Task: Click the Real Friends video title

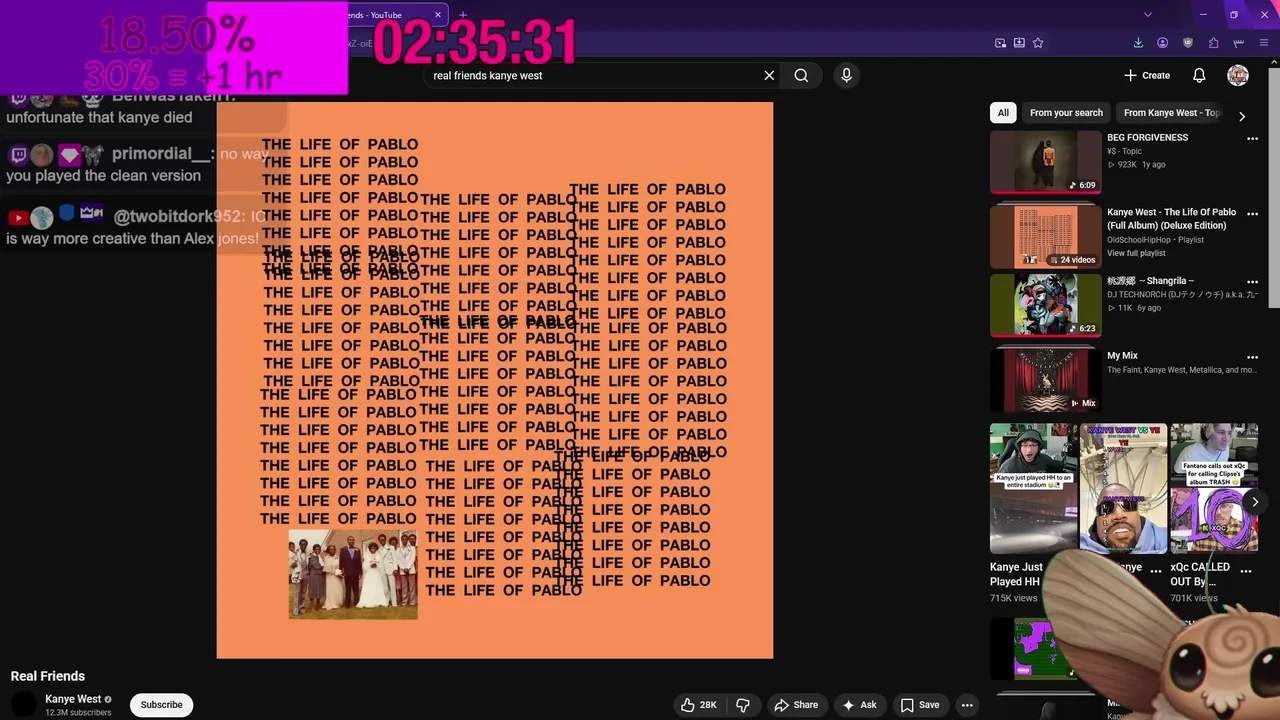Action: pos(48,676)
